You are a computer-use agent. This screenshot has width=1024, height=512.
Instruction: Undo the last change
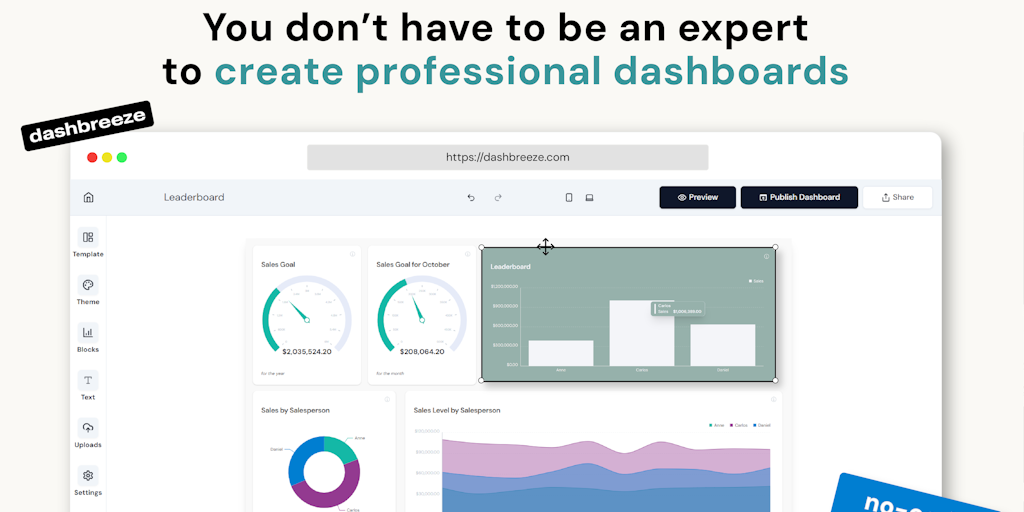point(471,197)
